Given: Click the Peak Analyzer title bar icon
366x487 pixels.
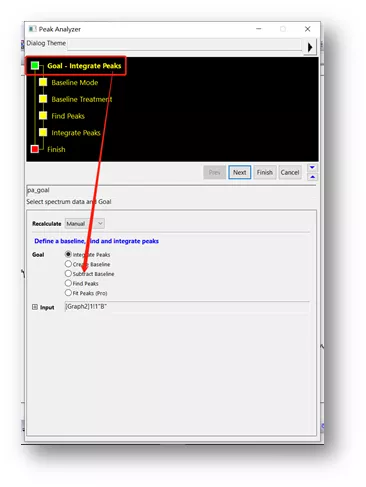Looking at the screenshot, I should 32,29.
